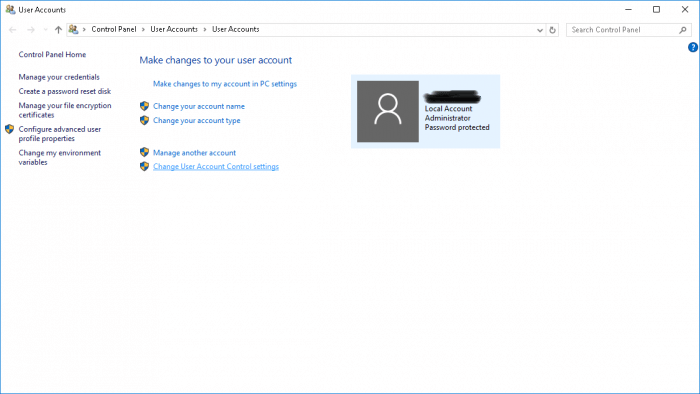
Task: Click shield icon beside Configure advanced user profile
Action: [9, 129]
